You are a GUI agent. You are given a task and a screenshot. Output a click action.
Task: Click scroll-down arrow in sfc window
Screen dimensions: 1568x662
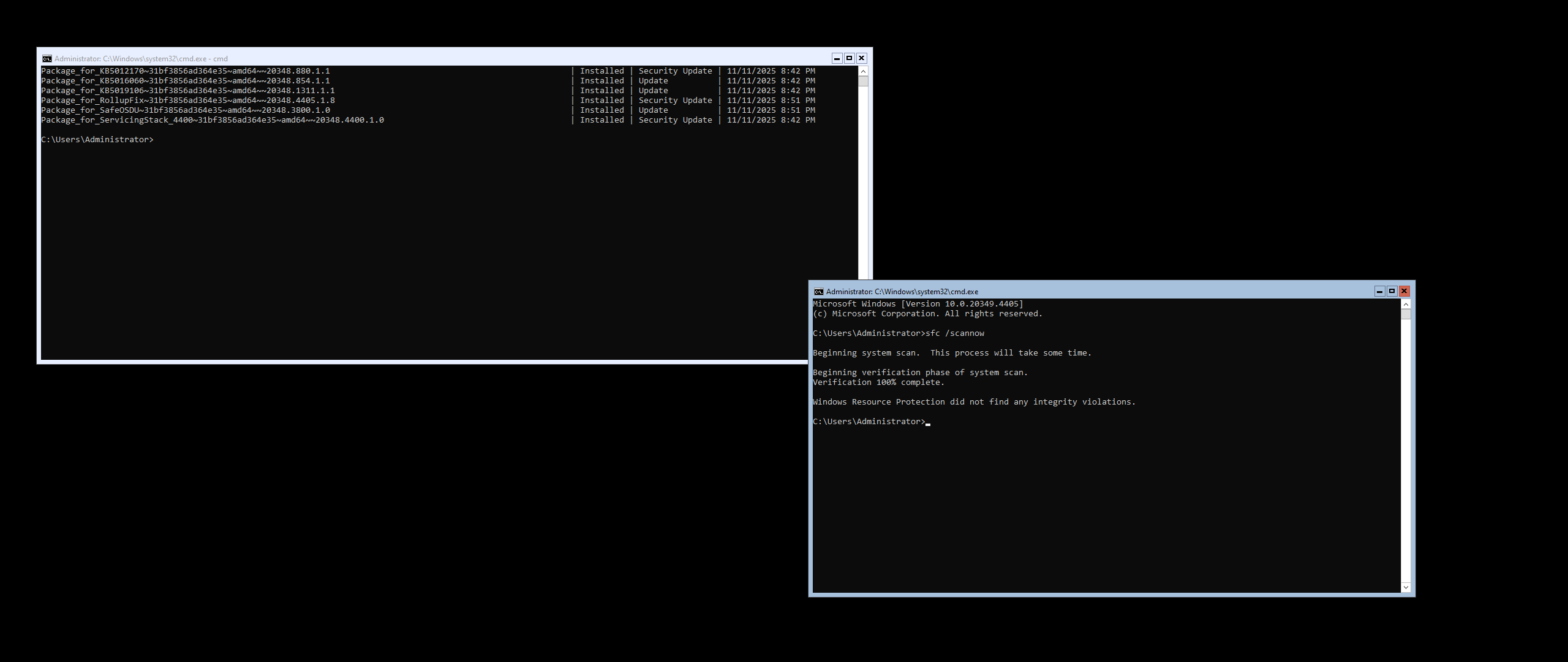pyautogui.click(x=1406, y=587)
